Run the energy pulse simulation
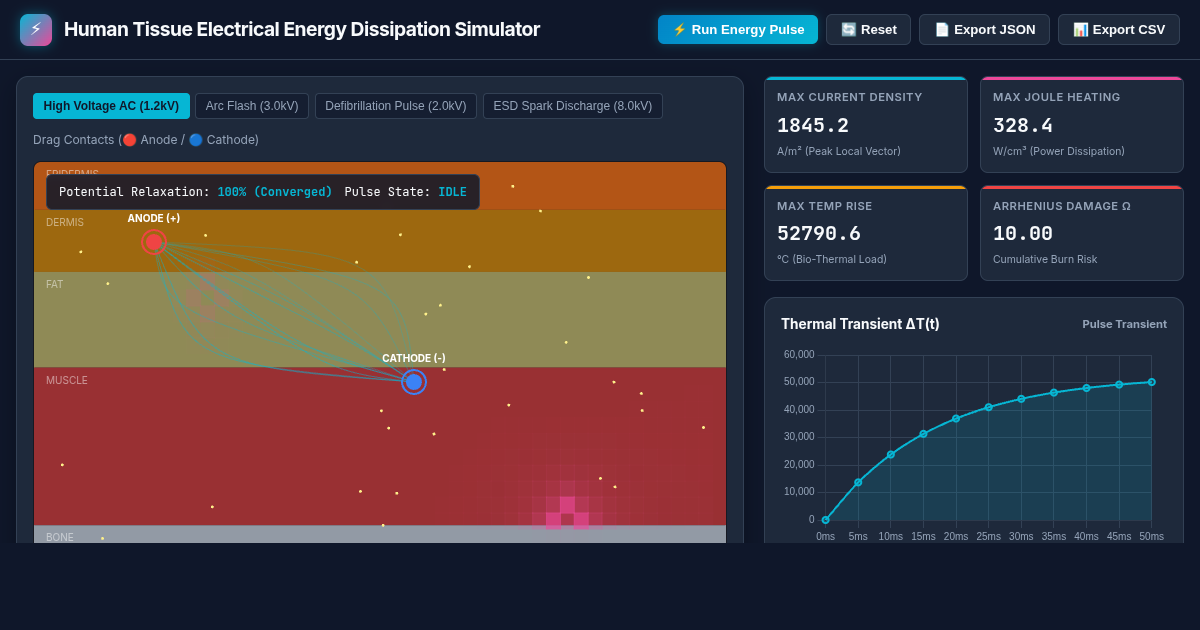Image resolution: width=1200 pixels, height=630 pixels. [x=738, y=30]
